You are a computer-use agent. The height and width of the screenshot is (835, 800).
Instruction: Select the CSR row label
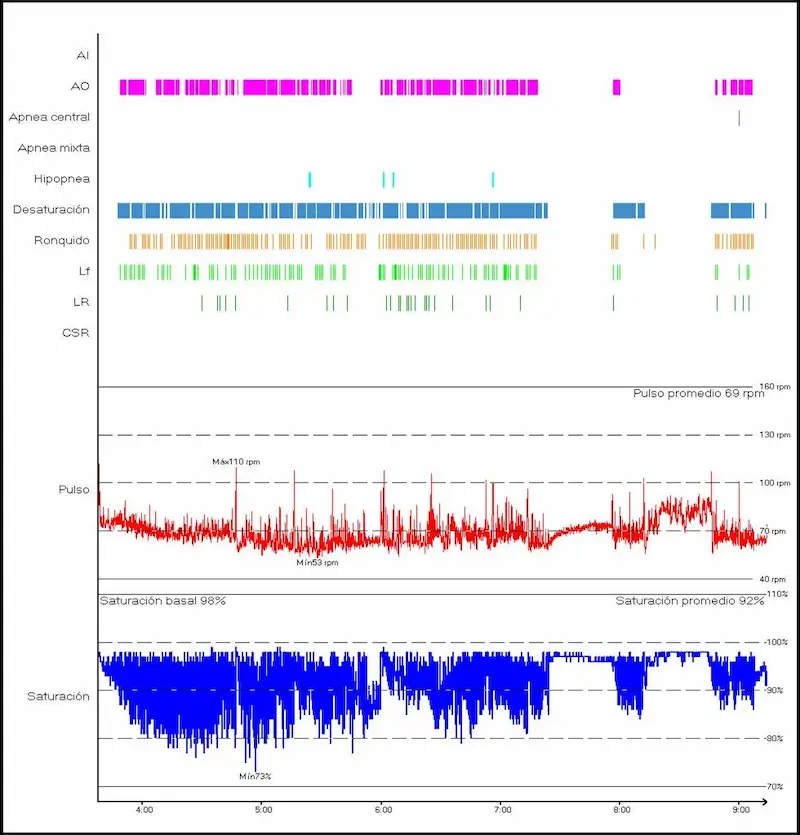tap(76, 333)
